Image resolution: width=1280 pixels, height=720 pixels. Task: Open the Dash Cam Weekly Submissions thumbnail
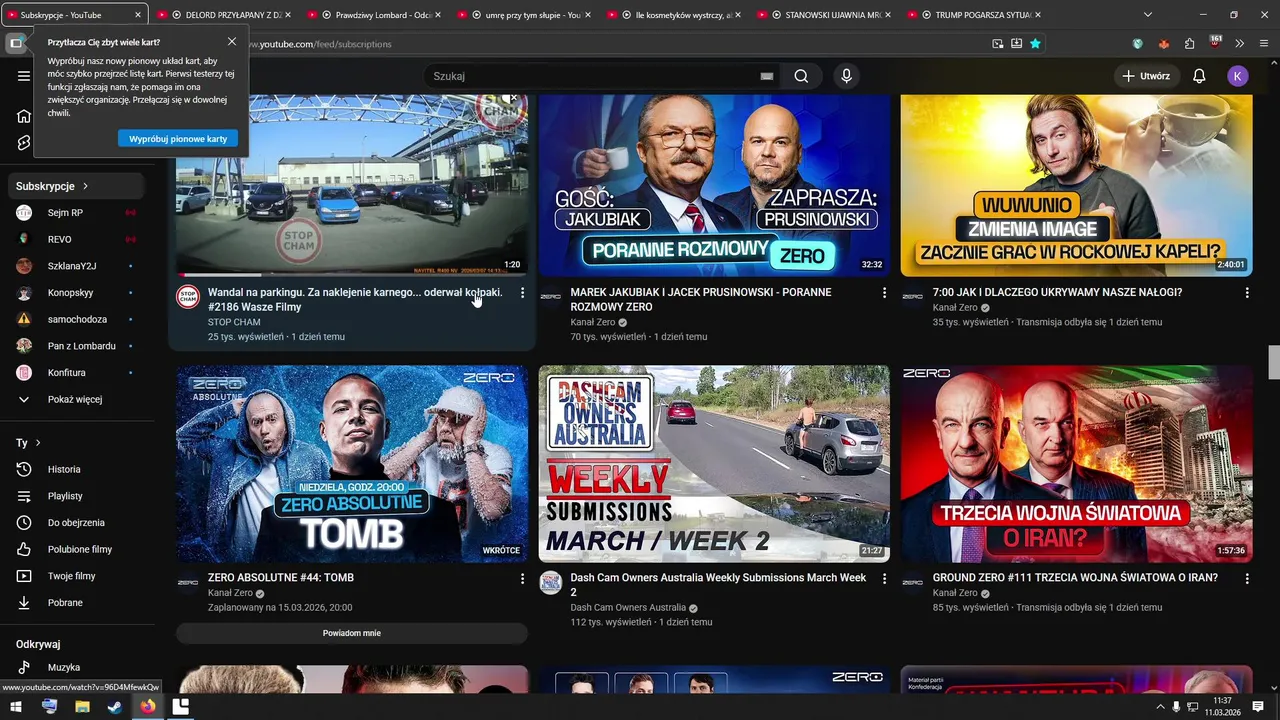click(x=714, y=464)
